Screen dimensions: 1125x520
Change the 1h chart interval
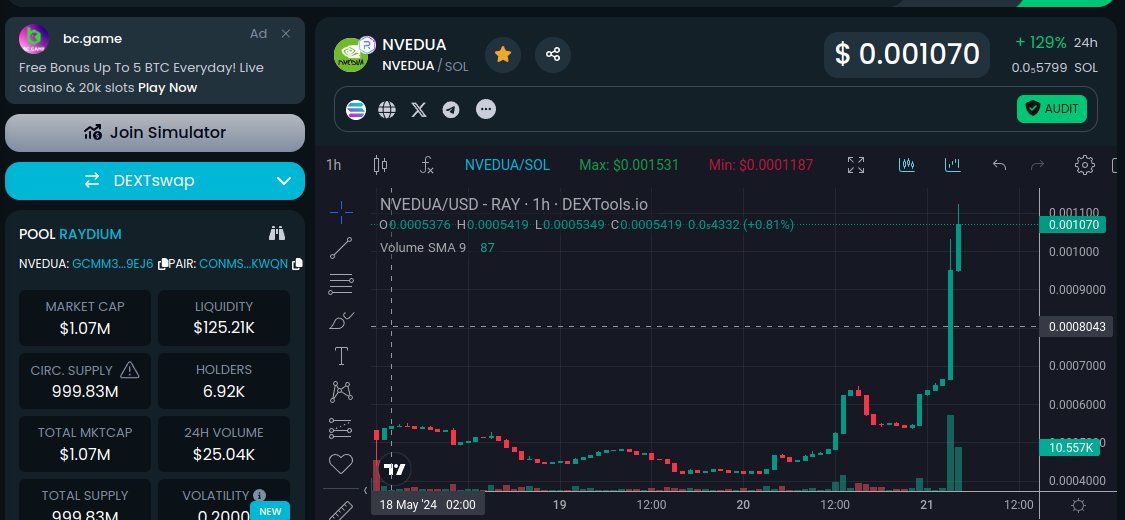click(334, 165)
